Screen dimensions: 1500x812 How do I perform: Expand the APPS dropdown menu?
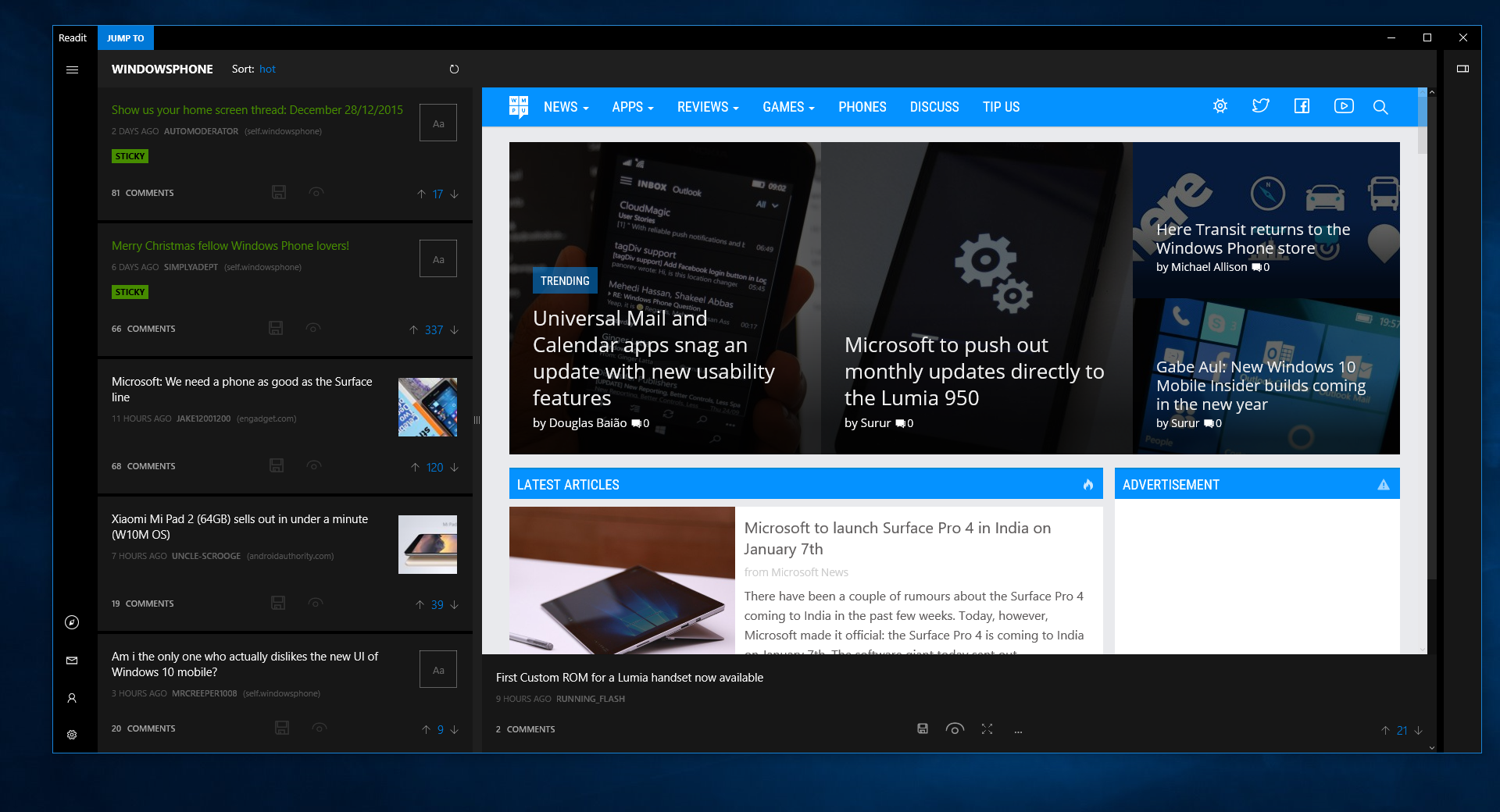click(x=633, y=107)
